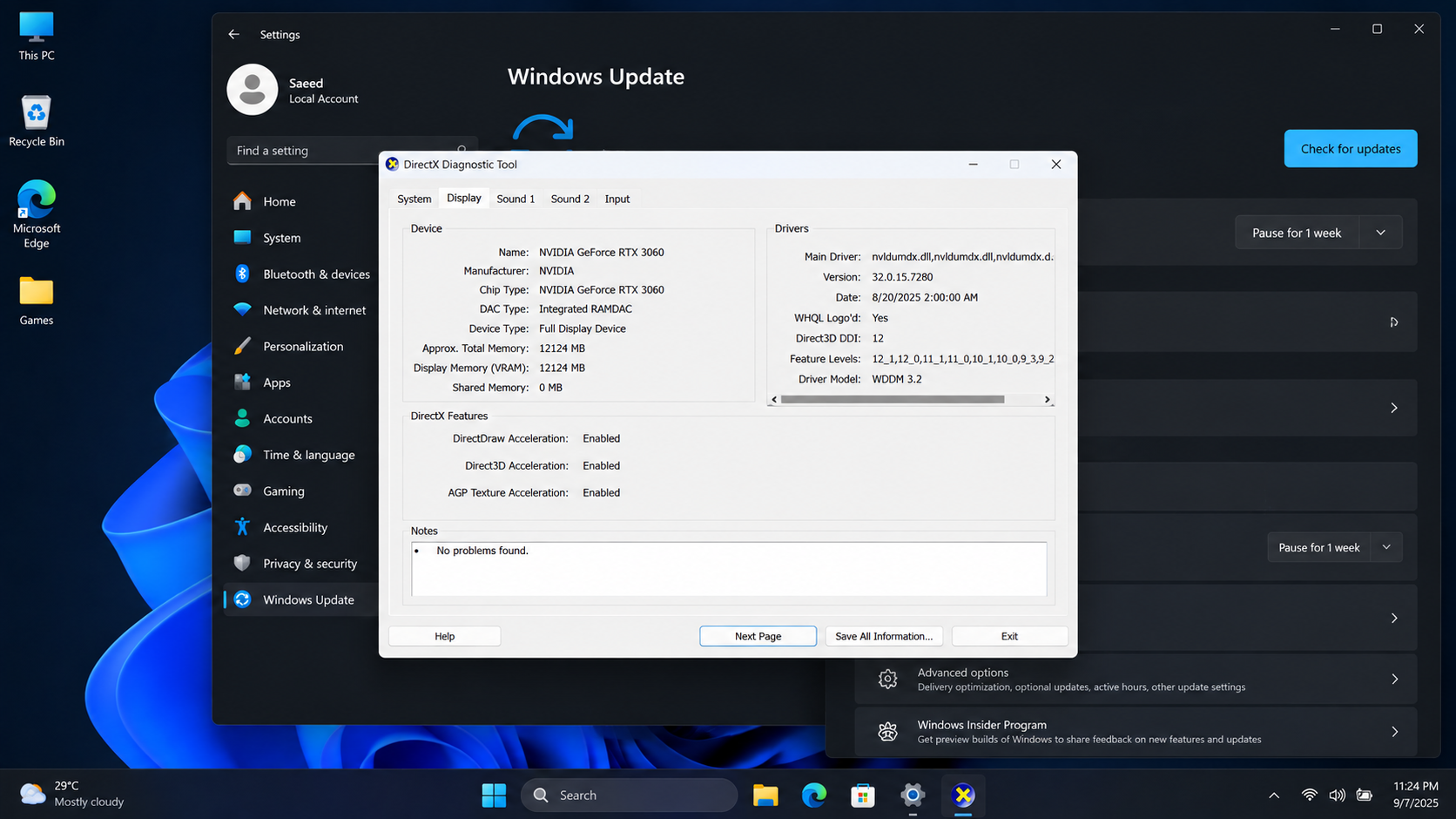
Task: Click Save All Information button
Action: pyautogui.click(x=884, y=636)
